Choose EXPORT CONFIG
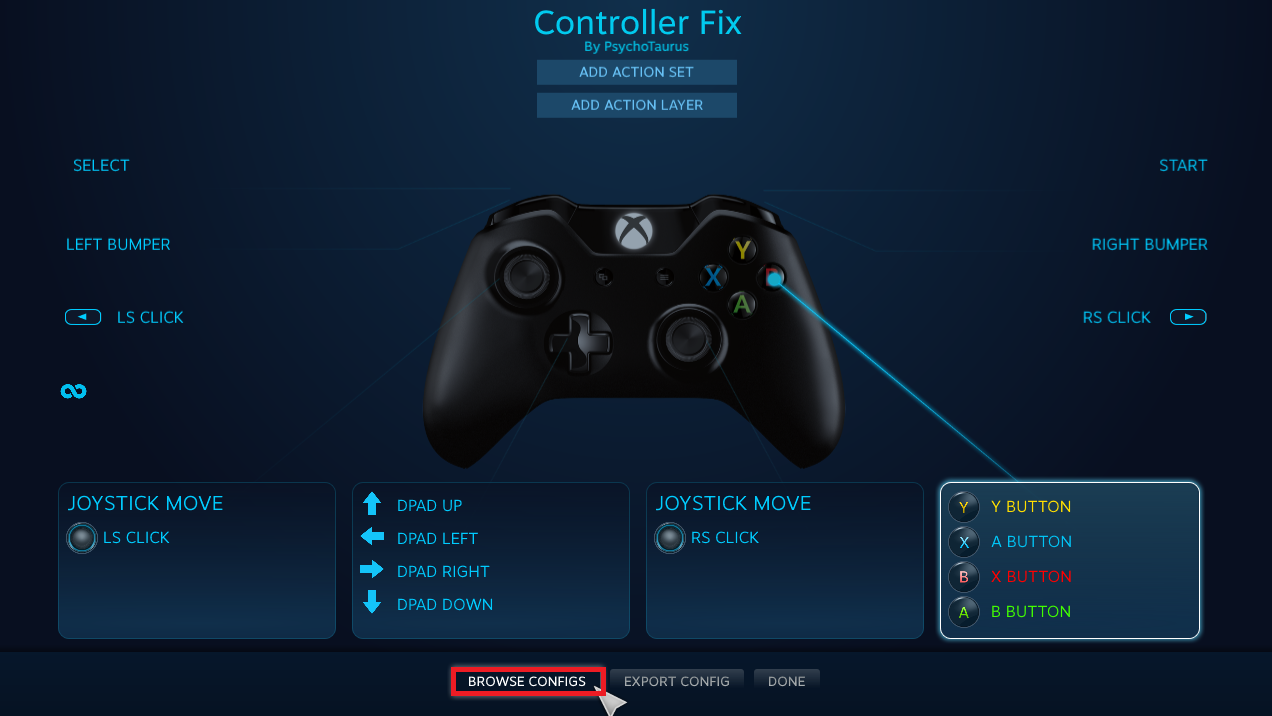This screenshot has width=1272, height=716. (677, 681)
